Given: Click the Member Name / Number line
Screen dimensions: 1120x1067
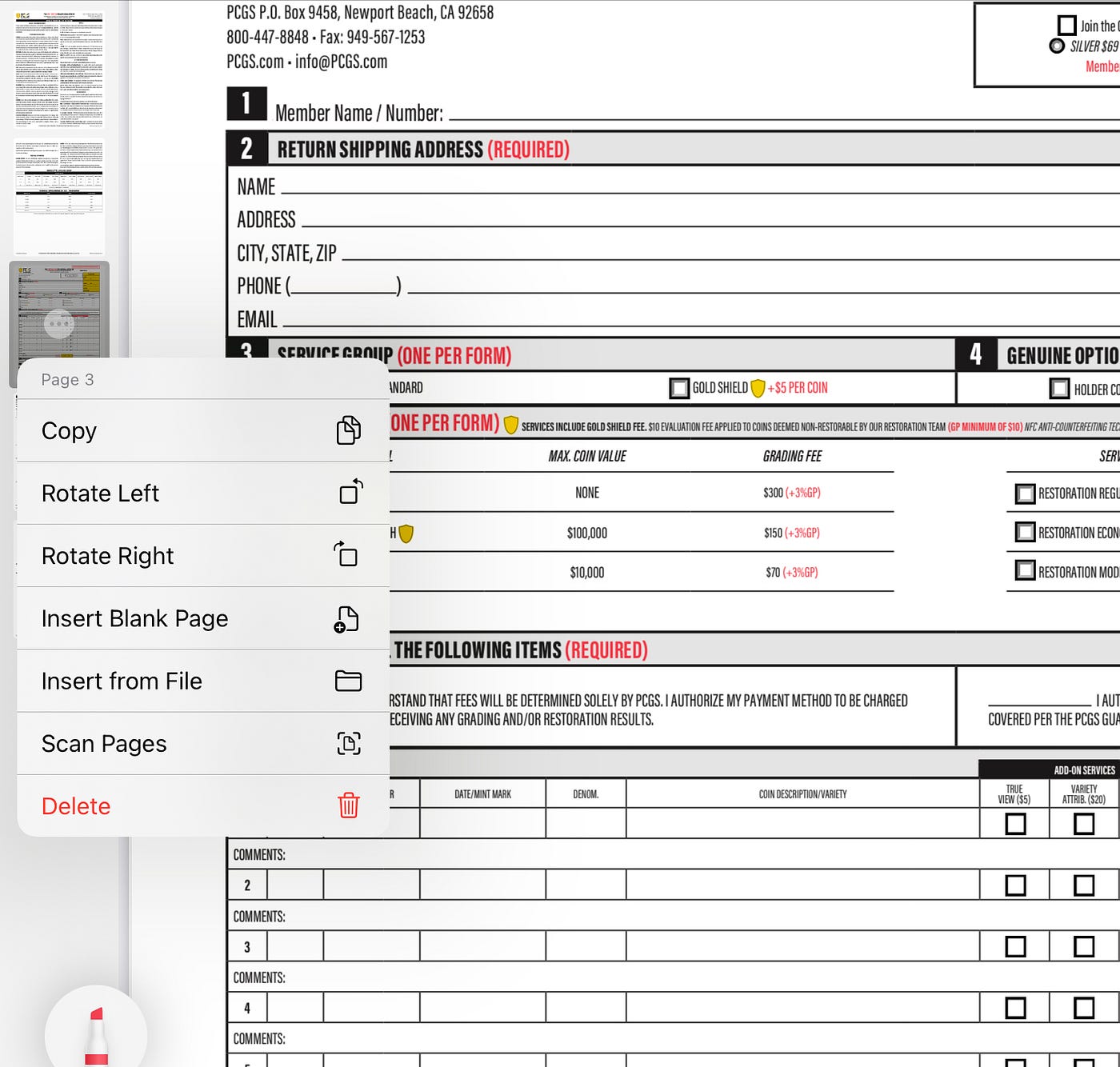Looking at the screenshot, I should point(784,114).
